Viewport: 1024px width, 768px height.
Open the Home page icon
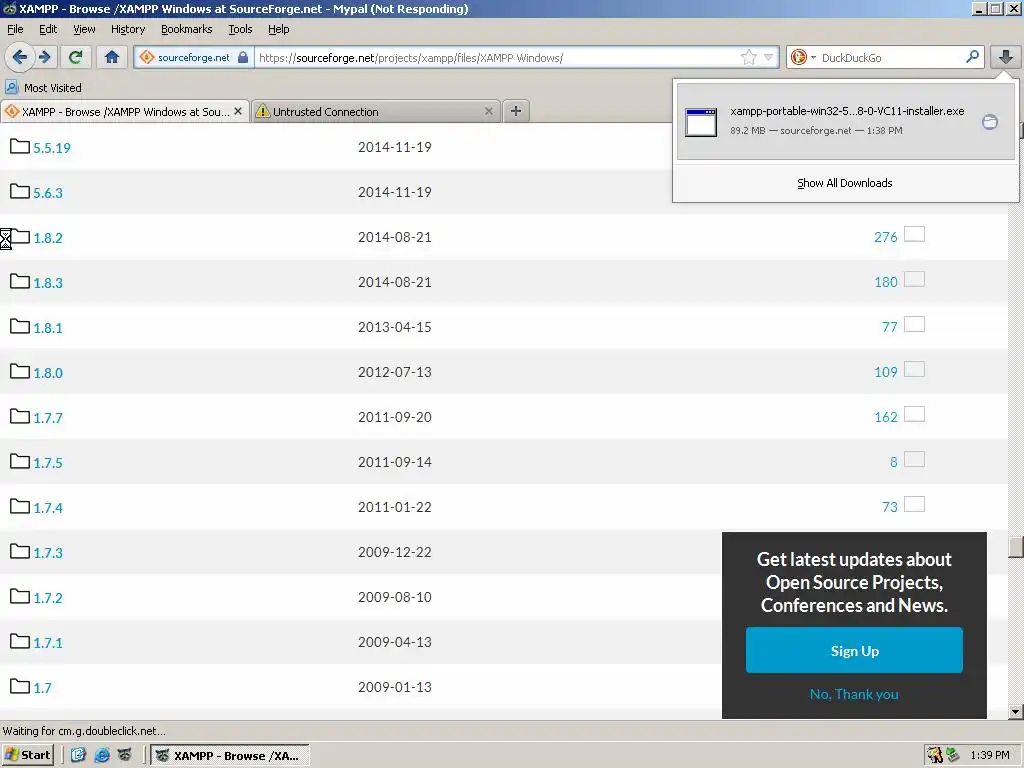(112, 57)
